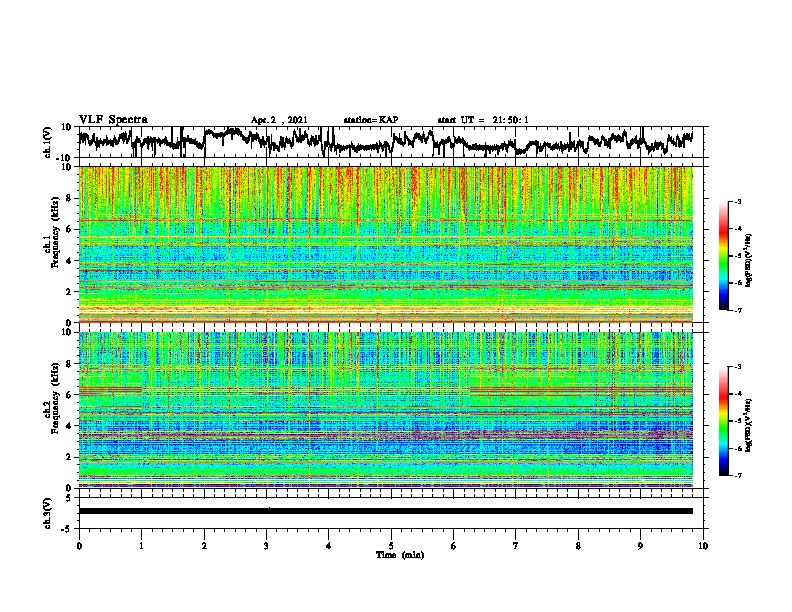Click time axis tick label "0"
Screen dimensions: 792x612
(x=79, y=546)
